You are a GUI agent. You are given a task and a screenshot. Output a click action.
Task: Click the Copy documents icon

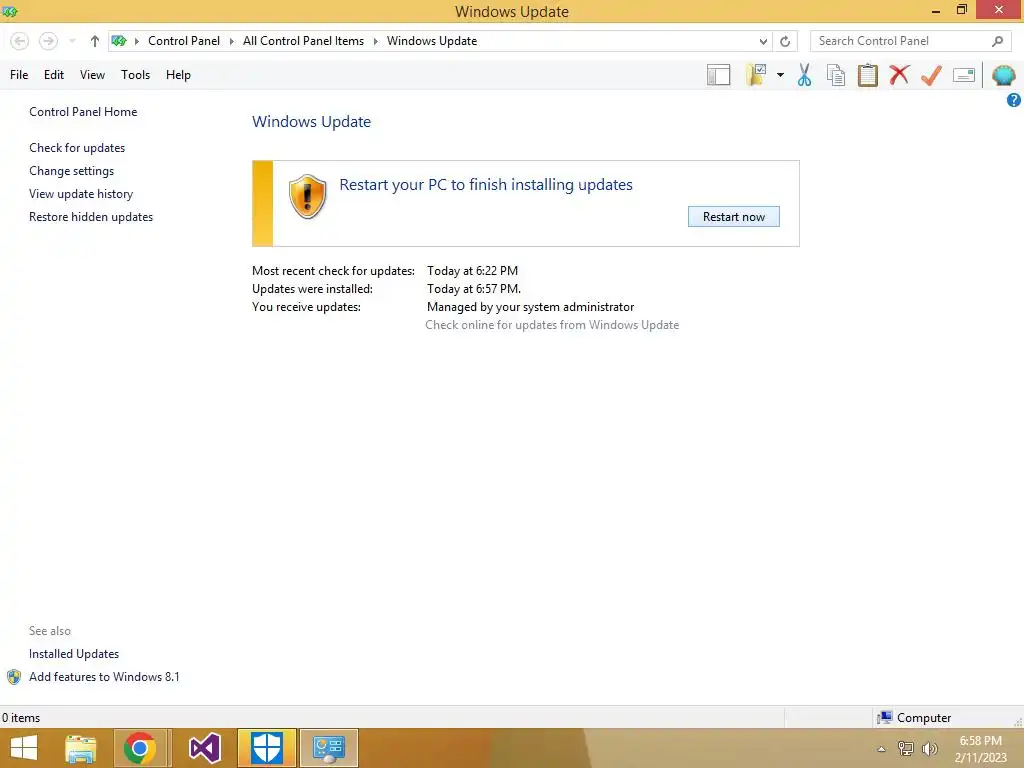836,75
